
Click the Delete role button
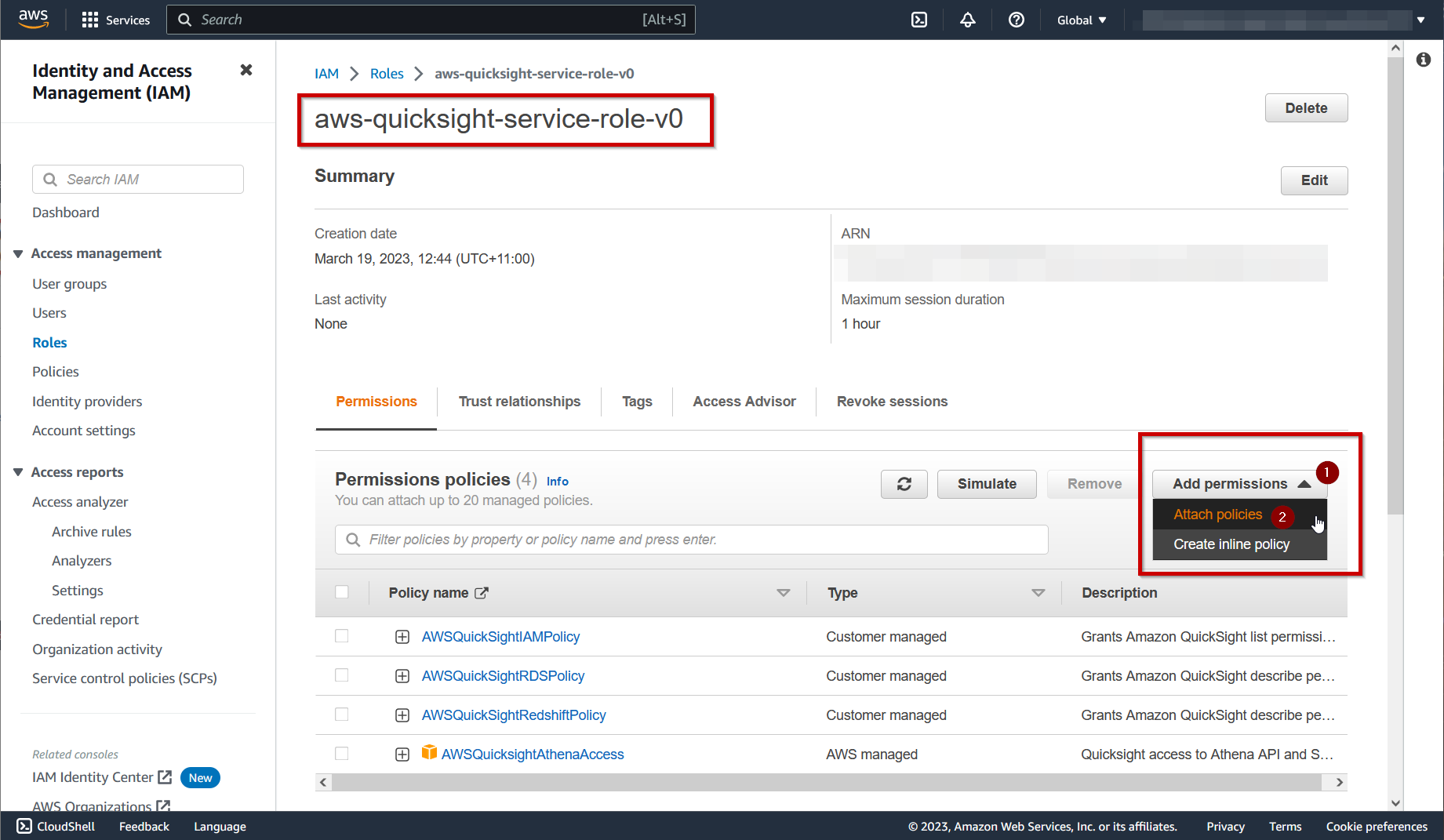[x=1306, y=108]
